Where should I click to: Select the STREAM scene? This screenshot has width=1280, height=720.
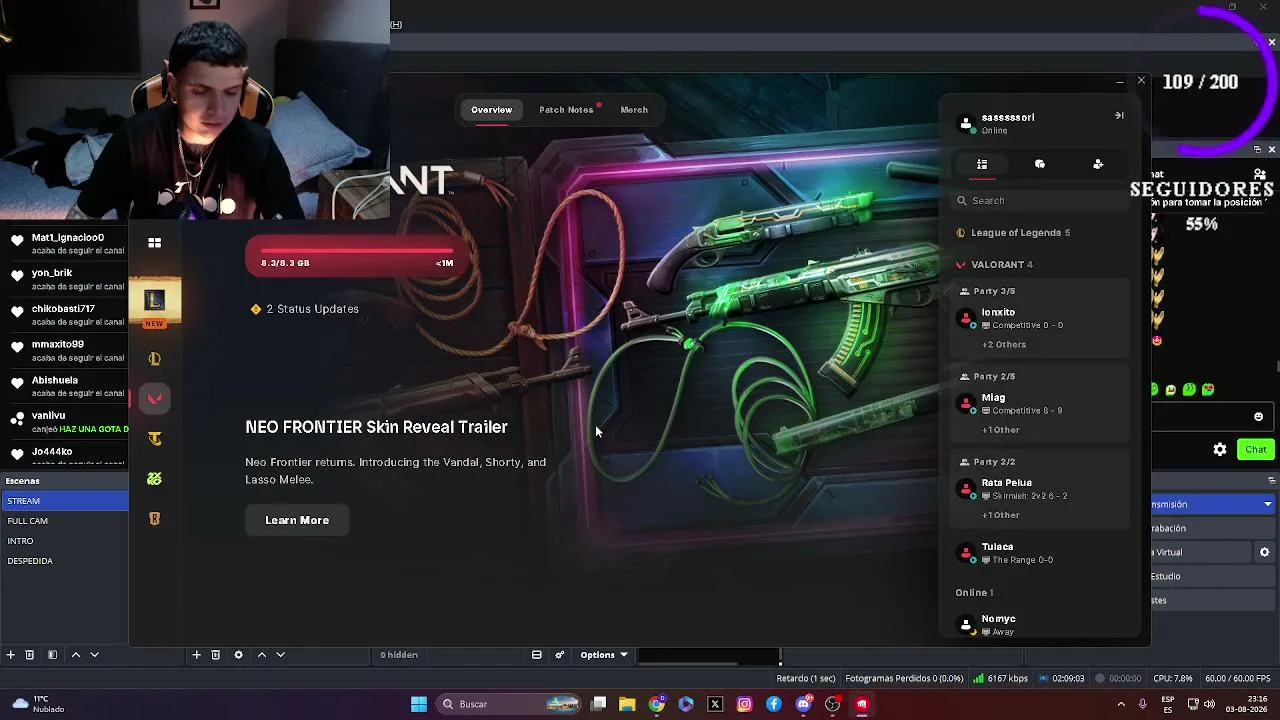(64, 501)
